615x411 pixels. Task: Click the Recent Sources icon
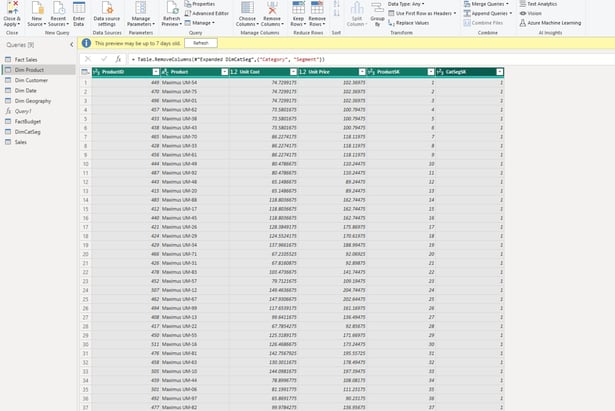point(58,8)
